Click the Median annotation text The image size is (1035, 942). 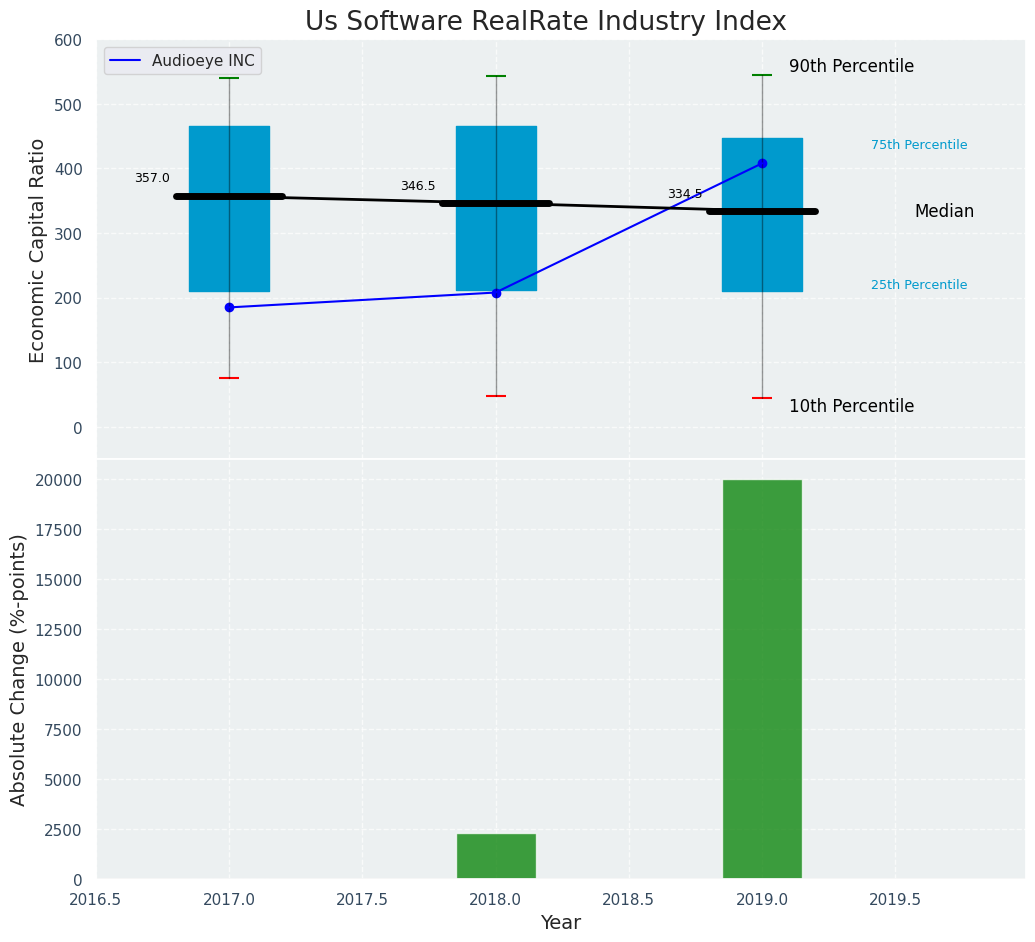(944, 212)
